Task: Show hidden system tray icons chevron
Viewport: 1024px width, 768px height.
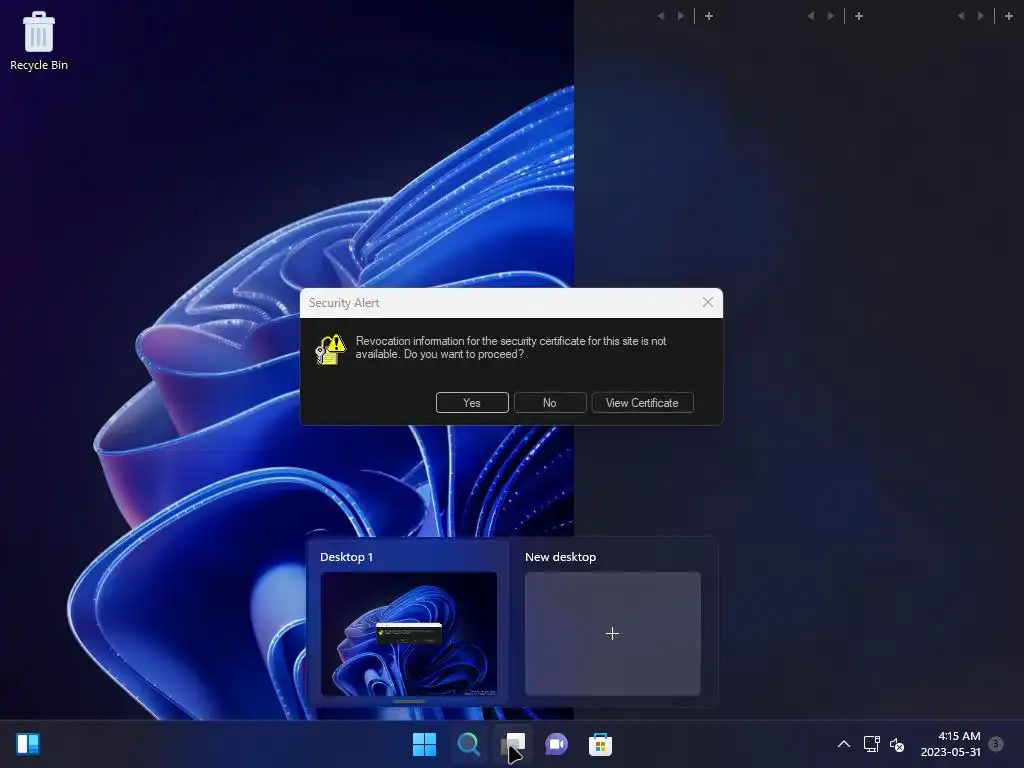Action: 844,744
